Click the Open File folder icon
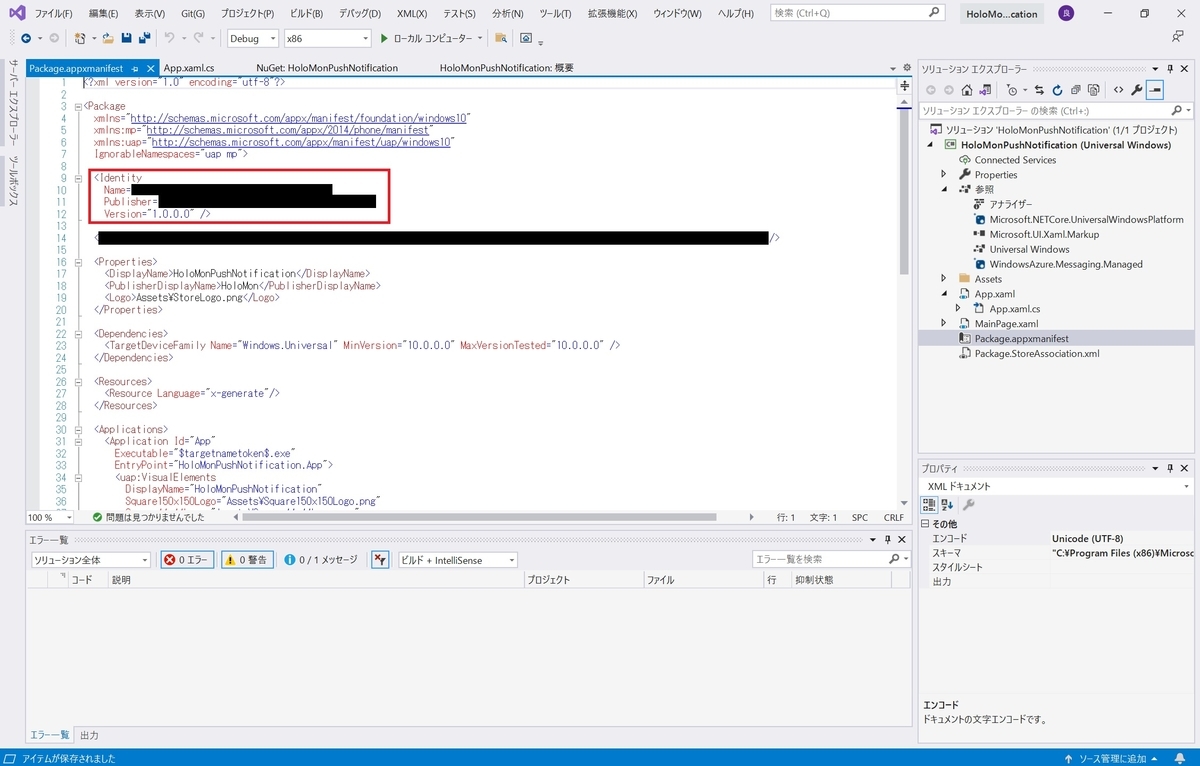The height and width of the screenshot is (766, 1200). point(106,38)
